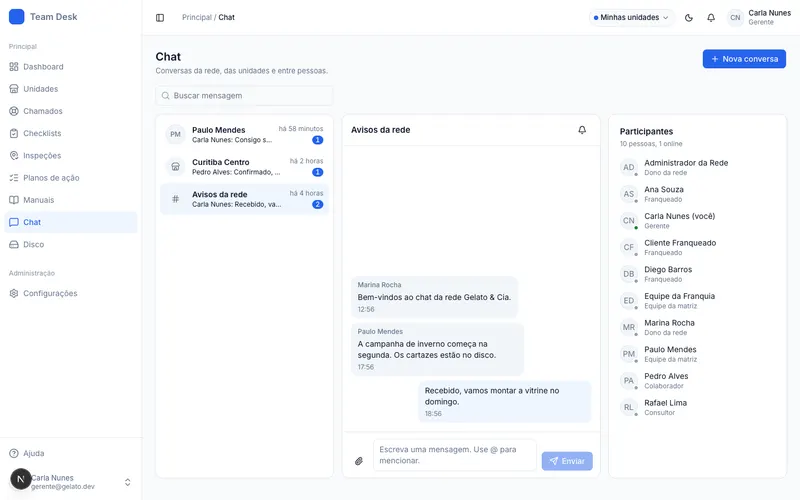800x500 pixels.
Task: Select the Curitiba Centro conversation
Action: (x=244, y=167)
